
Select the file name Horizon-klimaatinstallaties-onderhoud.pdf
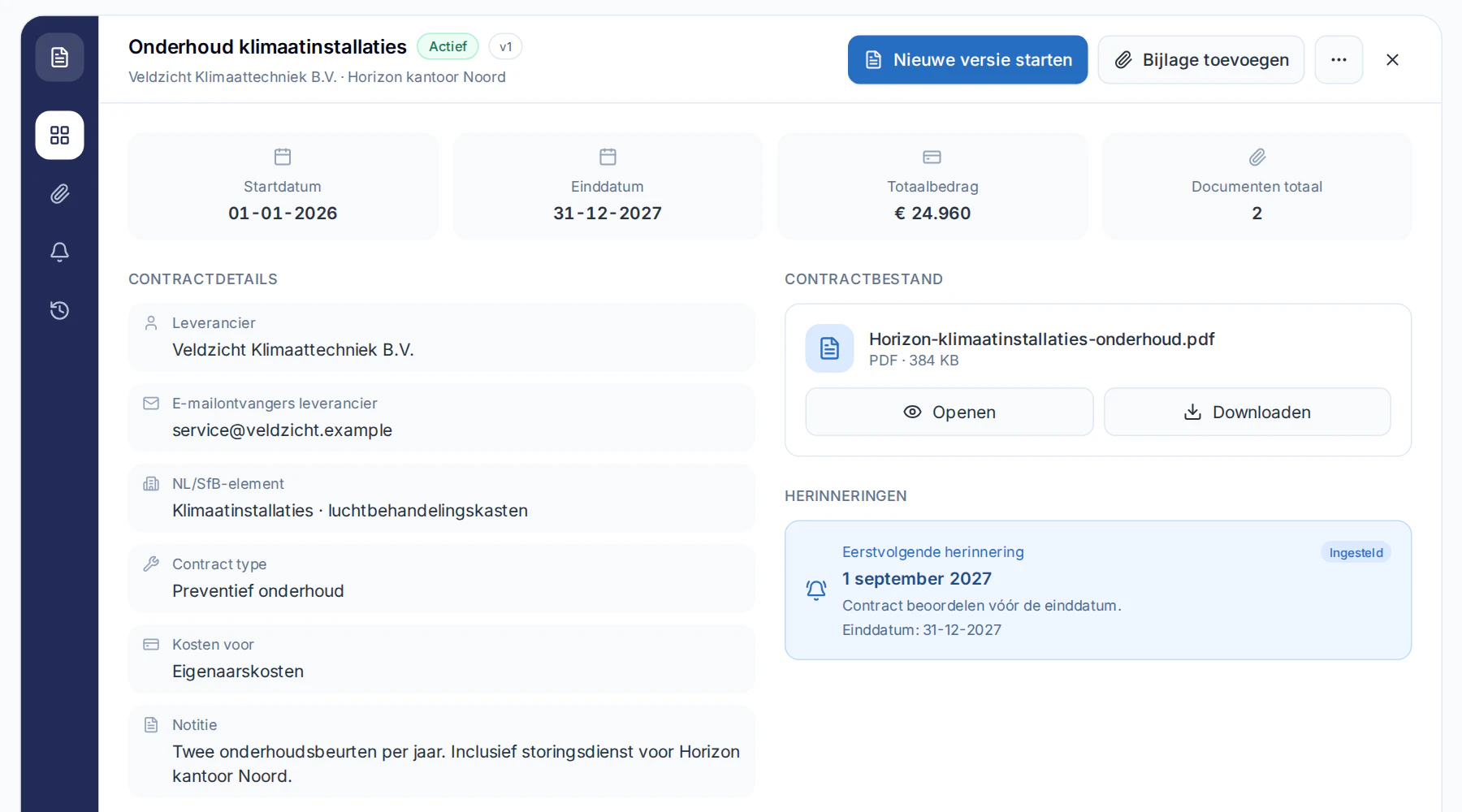click(x=1041, y=339)
